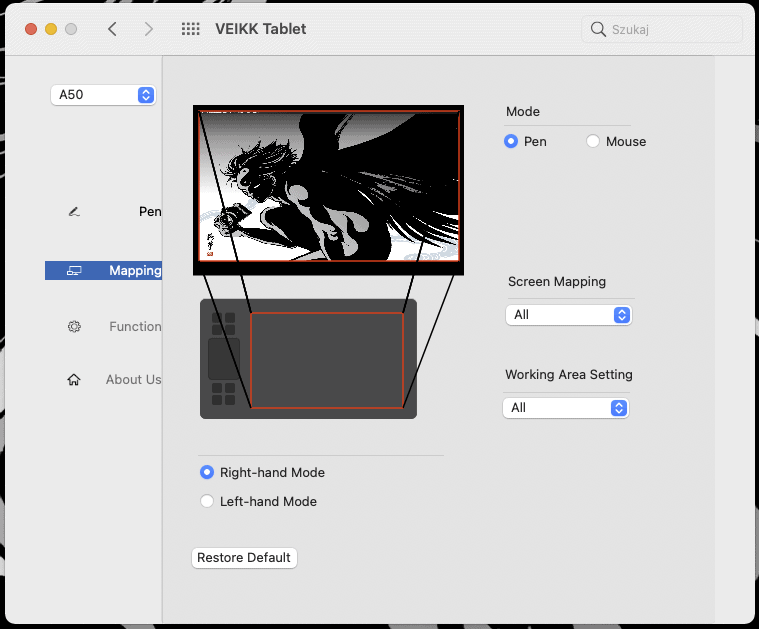Open the About Us section
This screenshot has width=759, height=629.
click(133, 380)
